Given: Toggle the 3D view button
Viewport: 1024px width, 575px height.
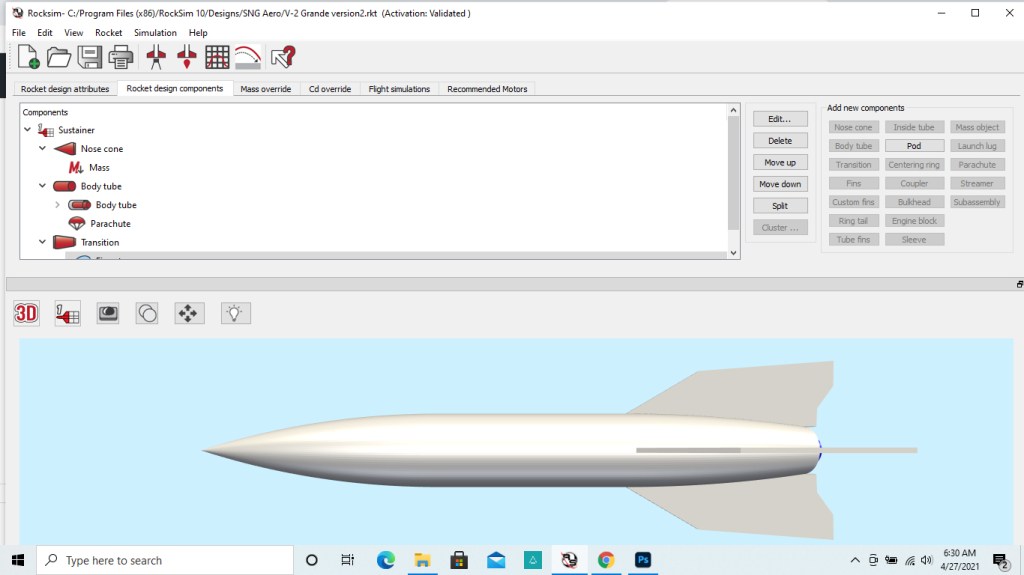Looking at the screenshot, I should coord(26,313).
